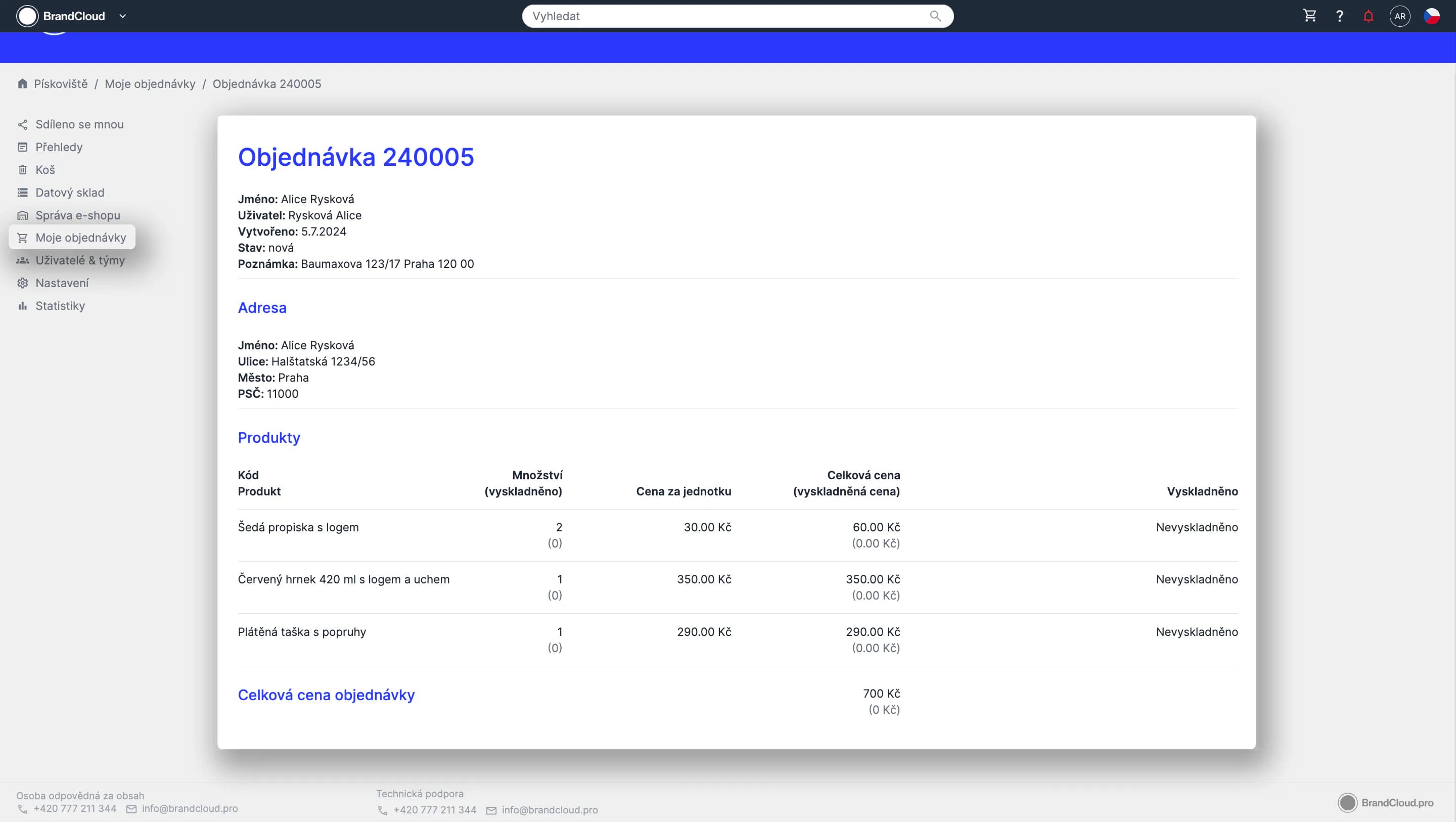Open the shopping cart icon in header
The image size is (1456, 822).
(1309, 16)
